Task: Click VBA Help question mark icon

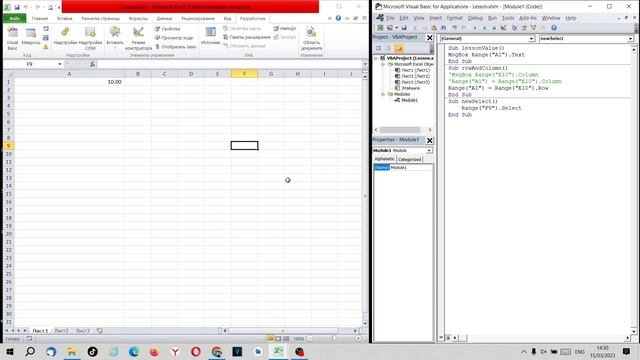Action: pos(554,28)
